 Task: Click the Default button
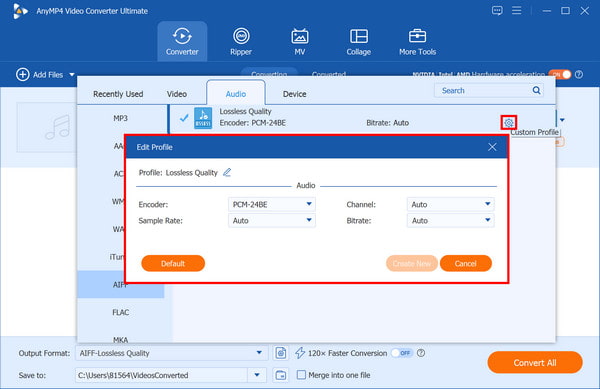tap(173, 263)
